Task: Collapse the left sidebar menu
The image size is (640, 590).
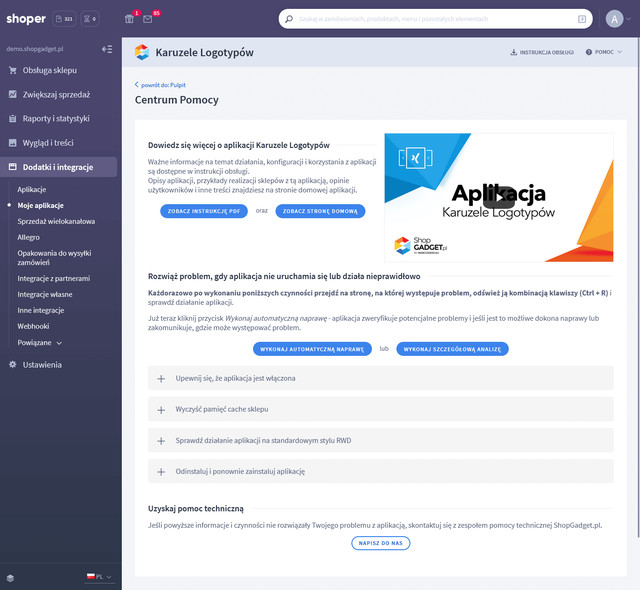Action: [107, 49]
